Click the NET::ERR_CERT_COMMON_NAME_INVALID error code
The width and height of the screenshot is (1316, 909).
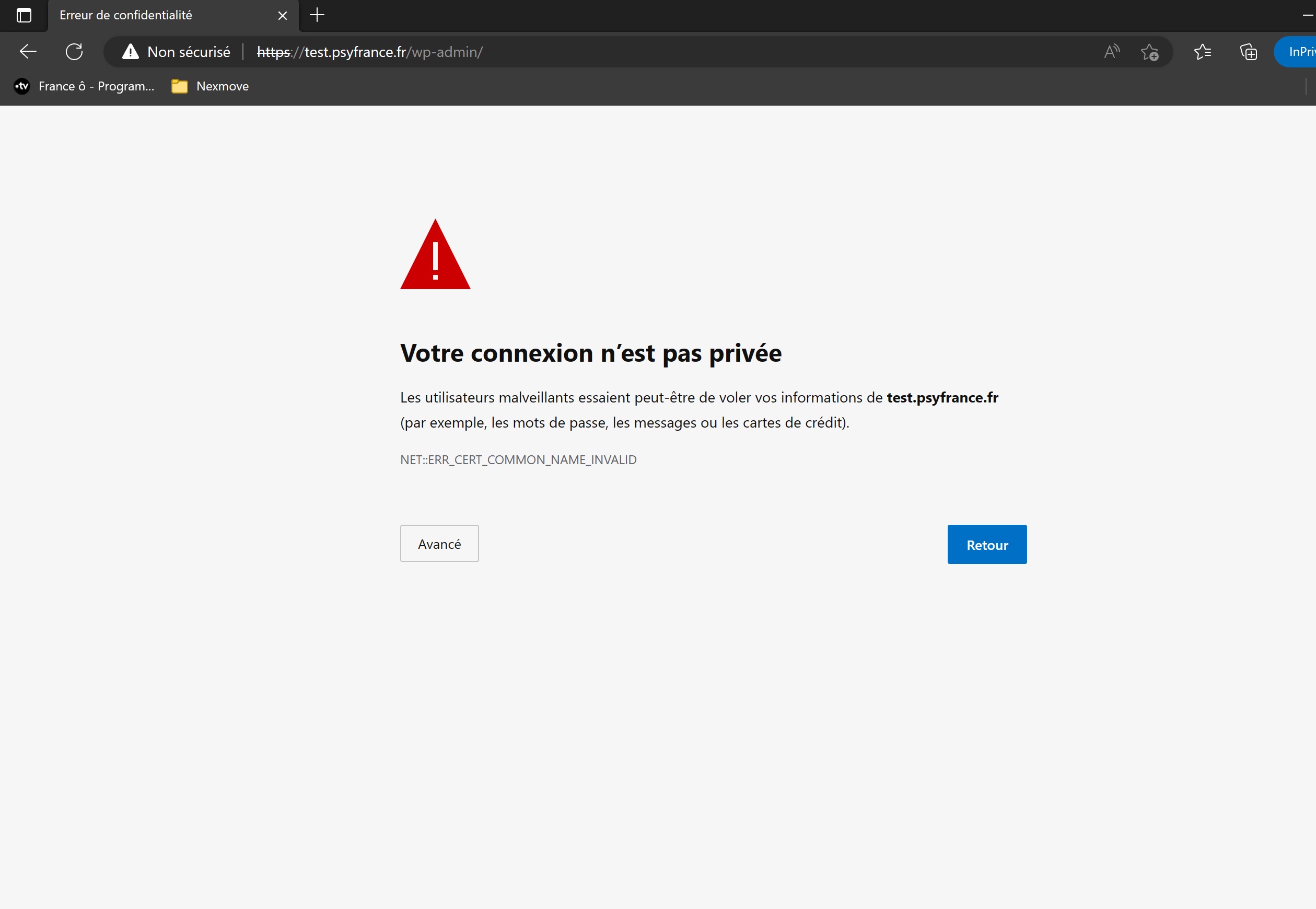click(518, 459)
